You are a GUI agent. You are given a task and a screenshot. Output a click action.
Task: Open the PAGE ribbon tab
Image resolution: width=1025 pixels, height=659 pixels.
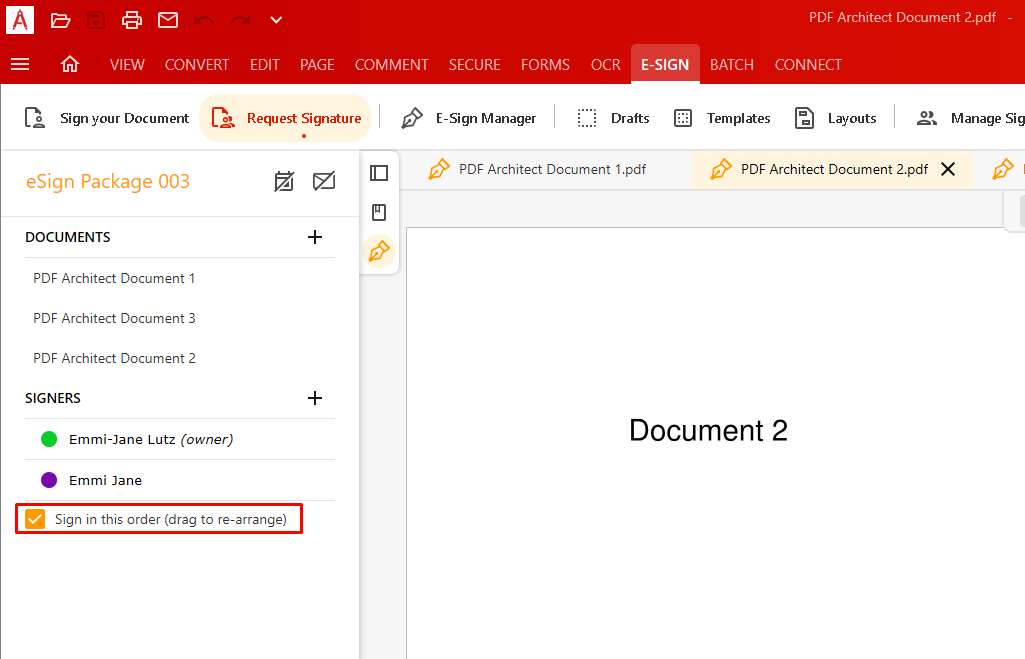point(317,65)
